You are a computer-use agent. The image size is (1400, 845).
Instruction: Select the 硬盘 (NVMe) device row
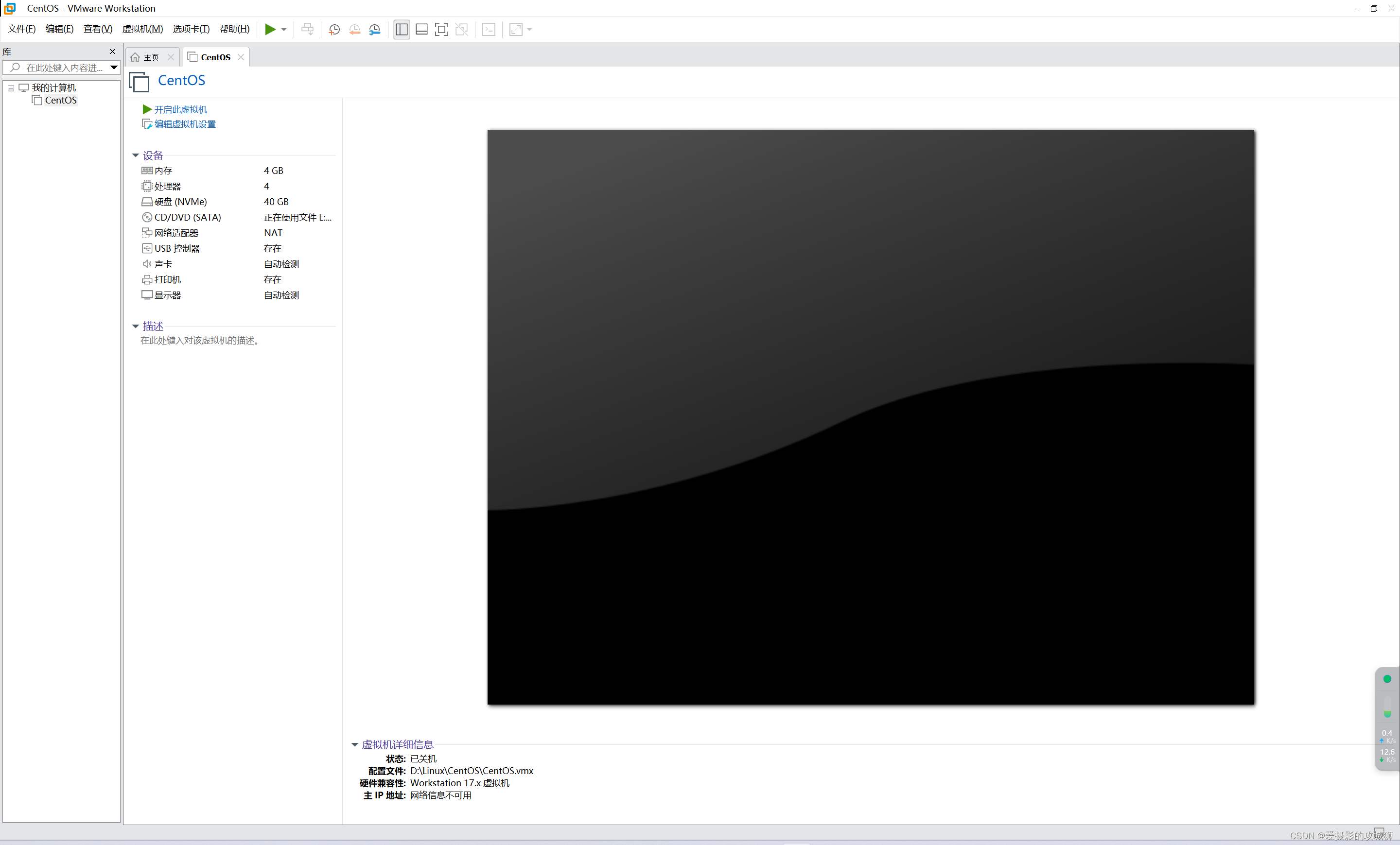click(180, 202)
